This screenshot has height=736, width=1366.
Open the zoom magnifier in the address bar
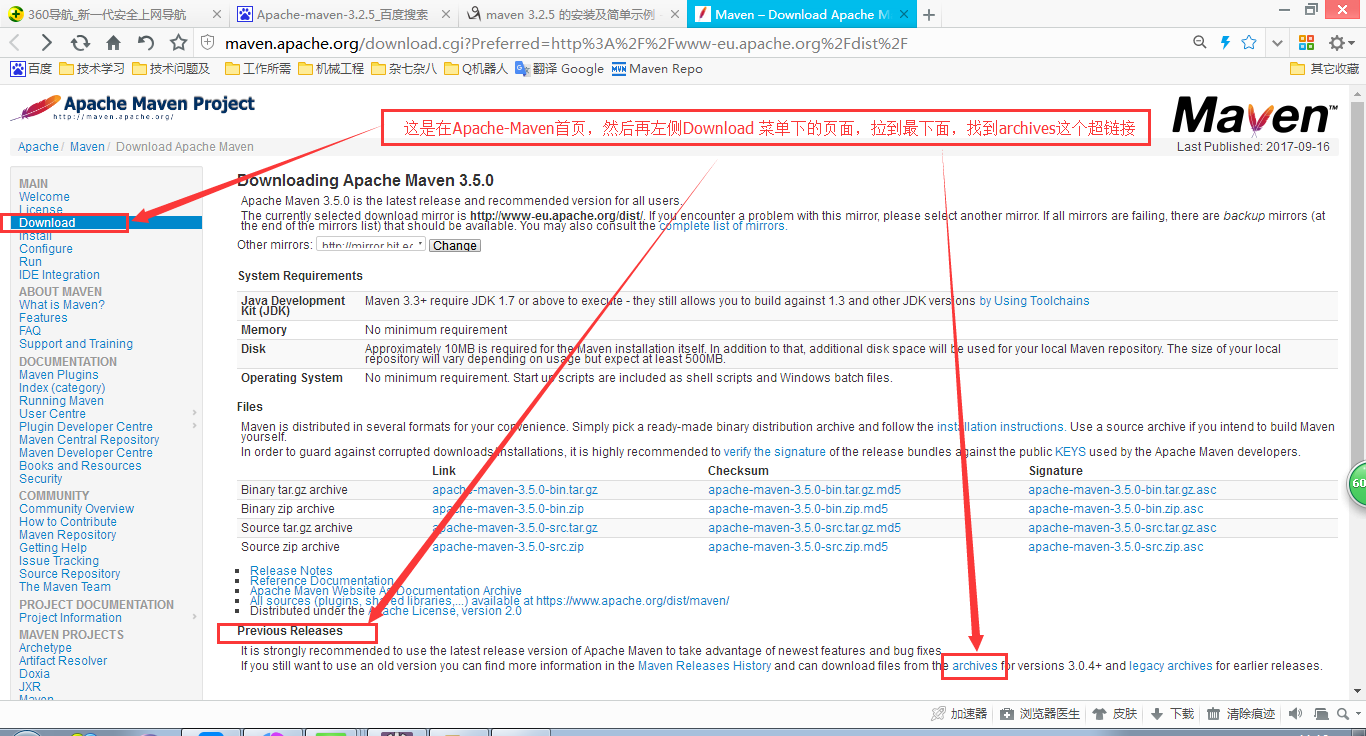(x=1200, y=43)
